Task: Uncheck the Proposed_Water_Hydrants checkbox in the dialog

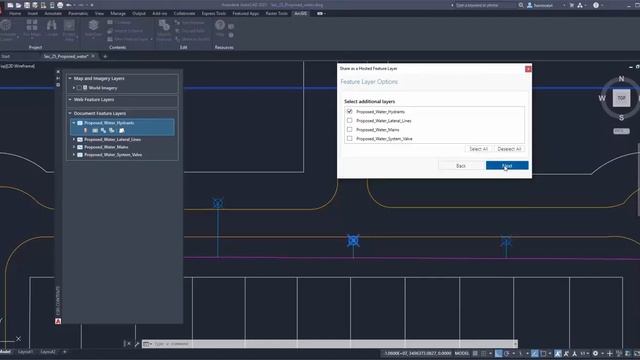Action: point(349,111)
